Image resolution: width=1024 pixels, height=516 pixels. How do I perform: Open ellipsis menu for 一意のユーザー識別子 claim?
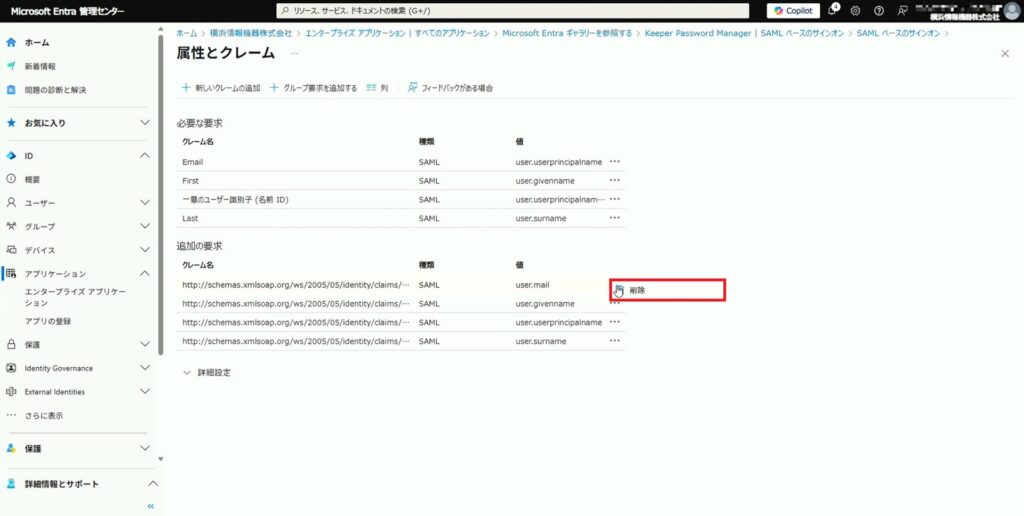pyautogui.click(x=615, y=199)
